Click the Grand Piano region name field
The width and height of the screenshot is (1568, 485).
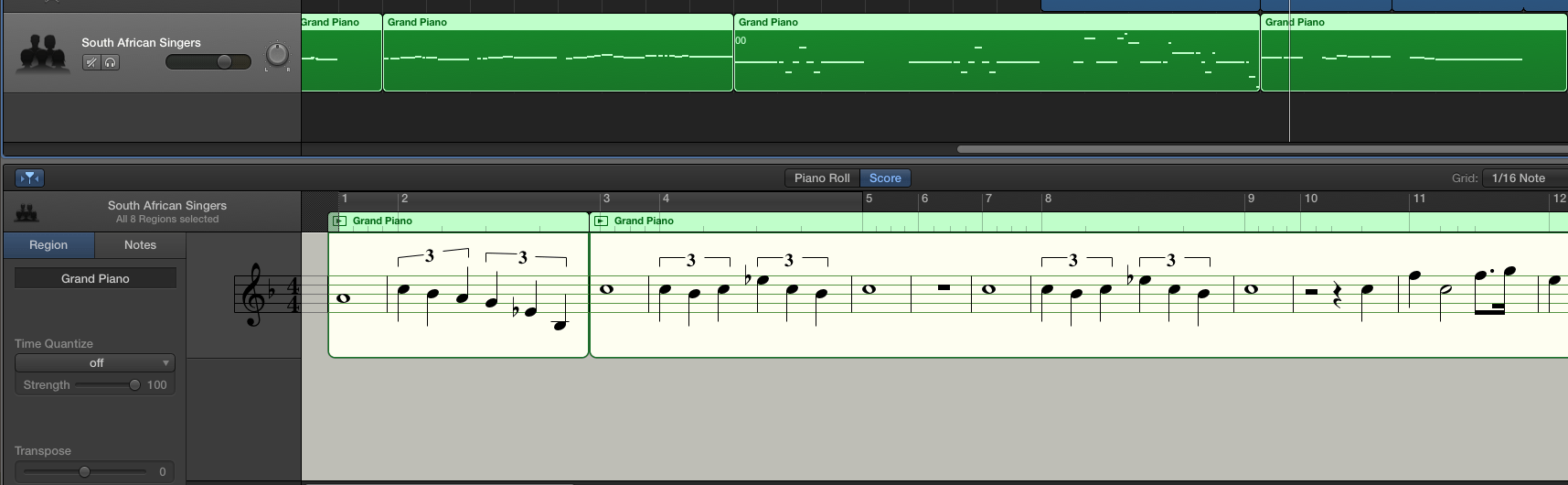click(95, 278)
